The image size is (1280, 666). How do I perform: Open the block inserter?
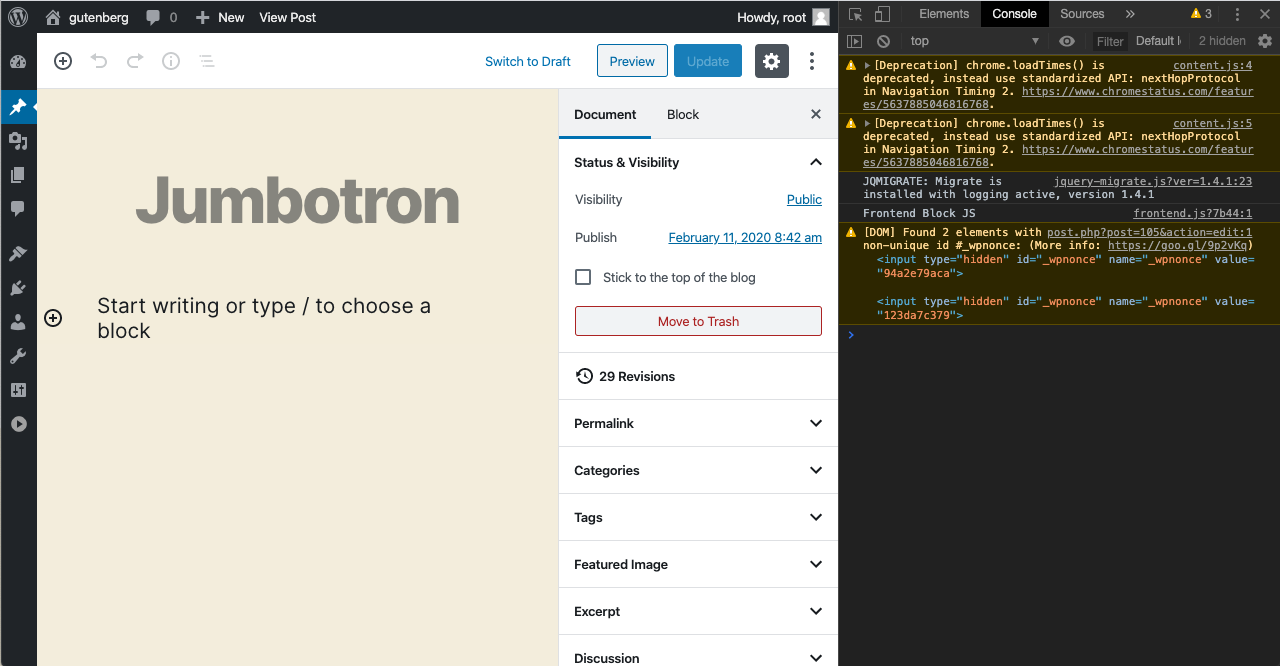pos(62,61)
